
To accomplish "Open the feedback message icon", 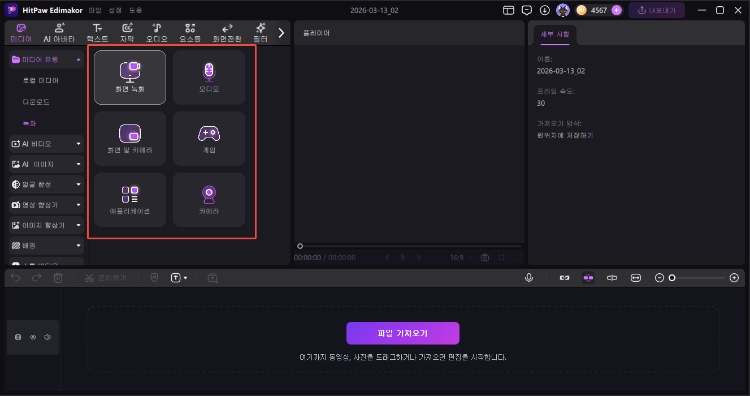I will click(527, 10).
